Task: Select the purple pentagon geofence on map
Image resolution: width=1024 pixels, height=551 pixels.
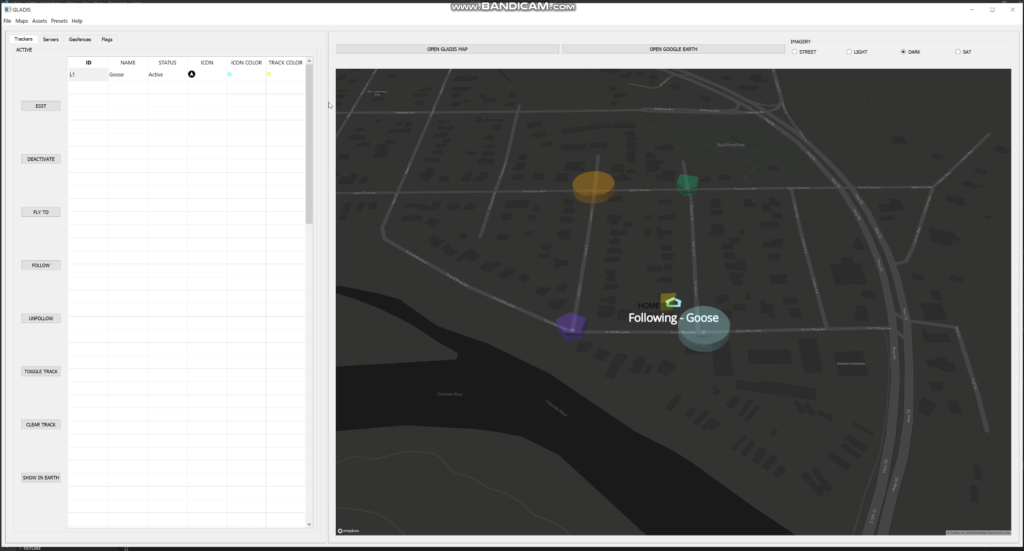Action: (x=571, y=326)
